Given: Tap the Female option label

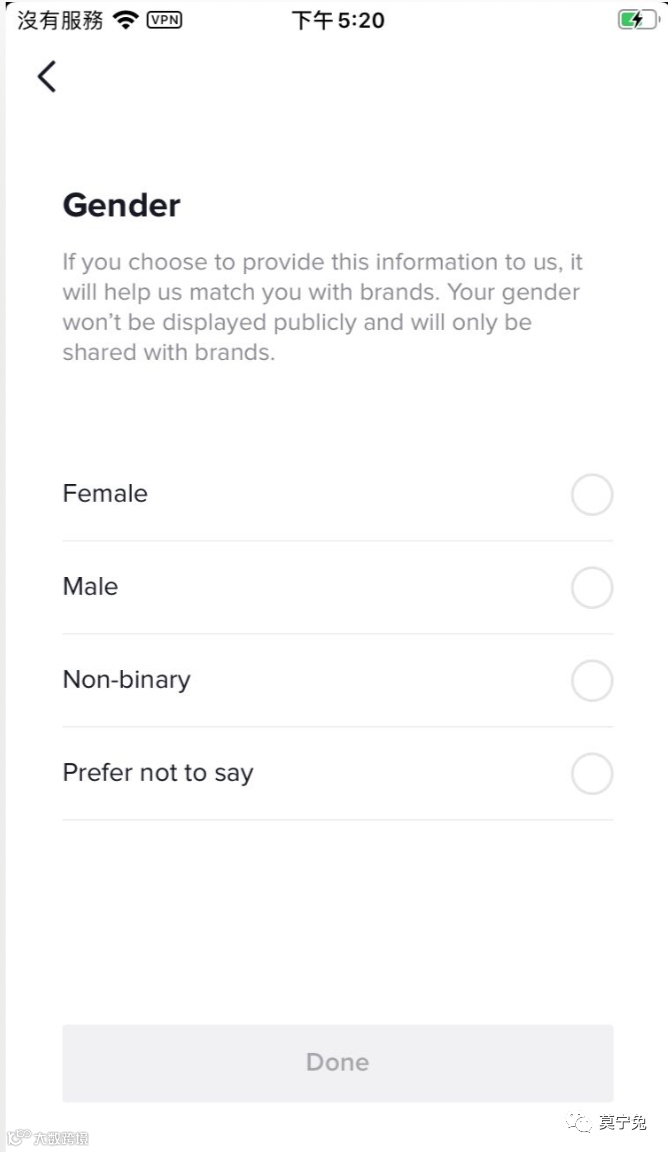Looking at the screenshot, I should (105, 494).
